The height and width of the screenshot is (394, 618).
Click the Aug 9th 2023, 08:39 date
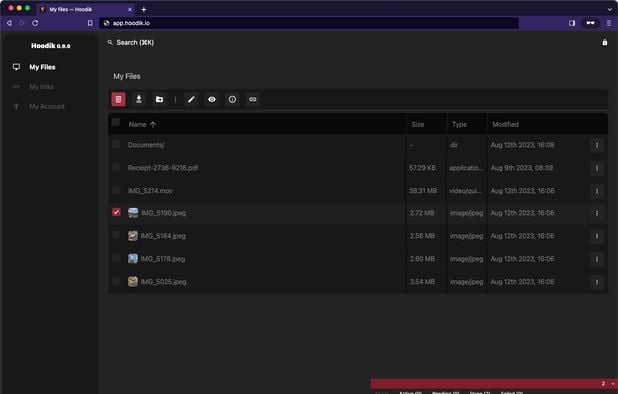click(521, 168)
